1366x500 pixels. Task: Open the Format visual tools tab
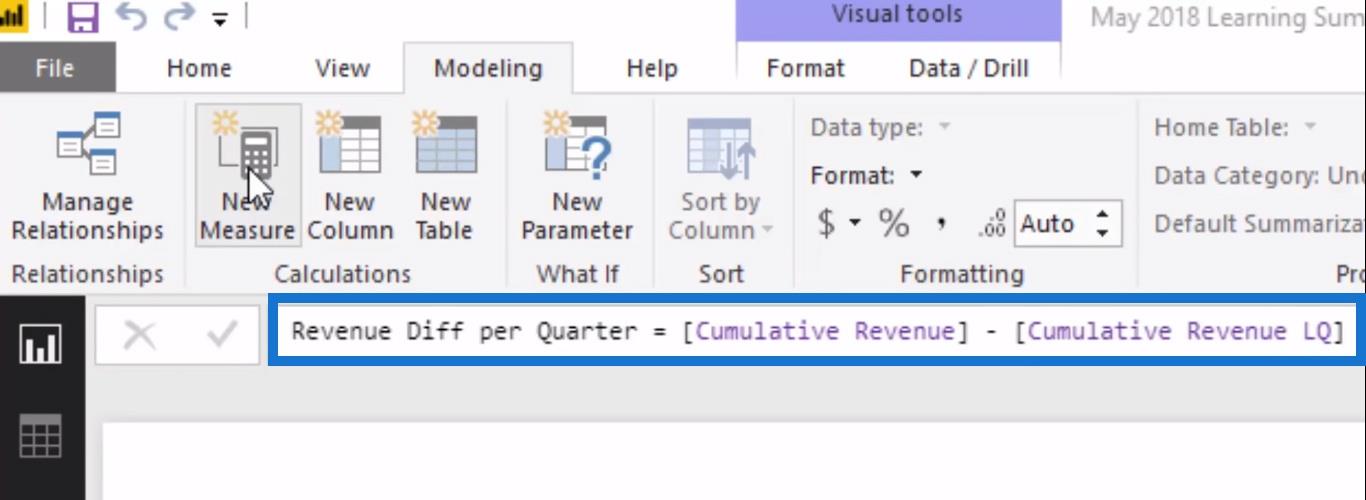pyautogui.click(x=805, y=68)
